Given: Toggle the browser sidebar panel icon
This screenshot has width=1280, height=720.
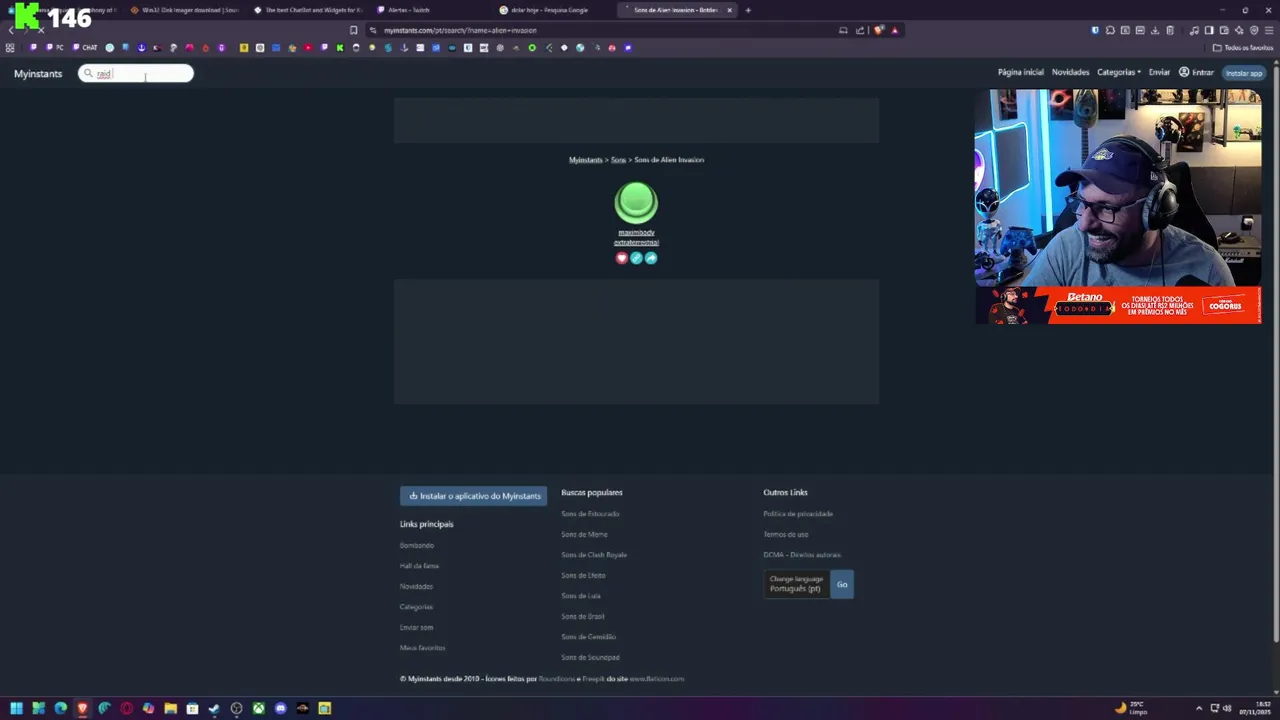Looking at the screenshot, I should pyautogui.click(x=1209, y=30).
